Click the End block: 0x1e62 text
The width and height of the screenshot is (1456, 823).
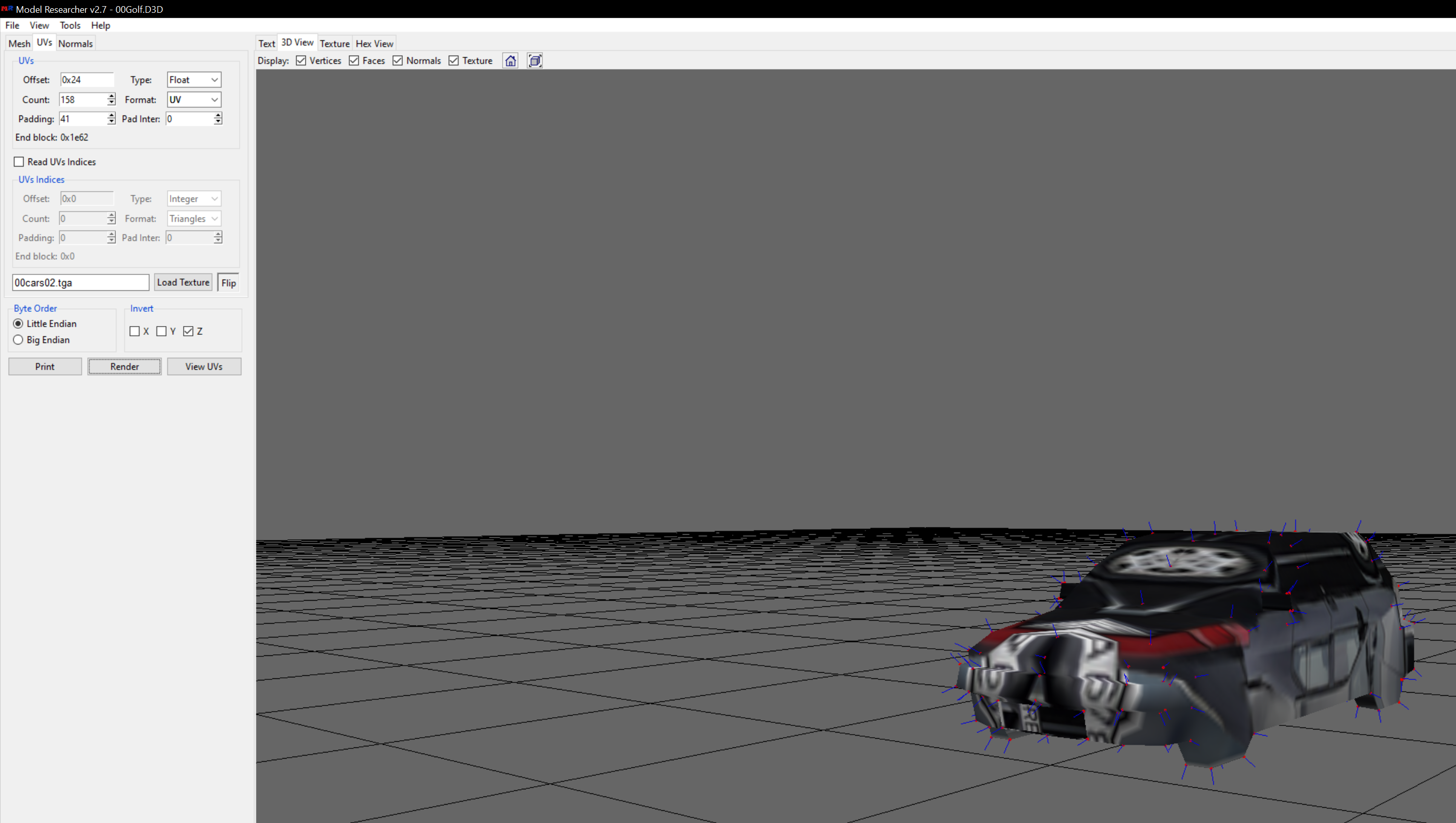click(52, 138)
